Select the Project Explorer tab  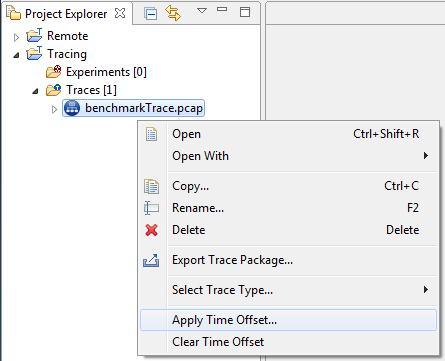(x=66, y=14)
